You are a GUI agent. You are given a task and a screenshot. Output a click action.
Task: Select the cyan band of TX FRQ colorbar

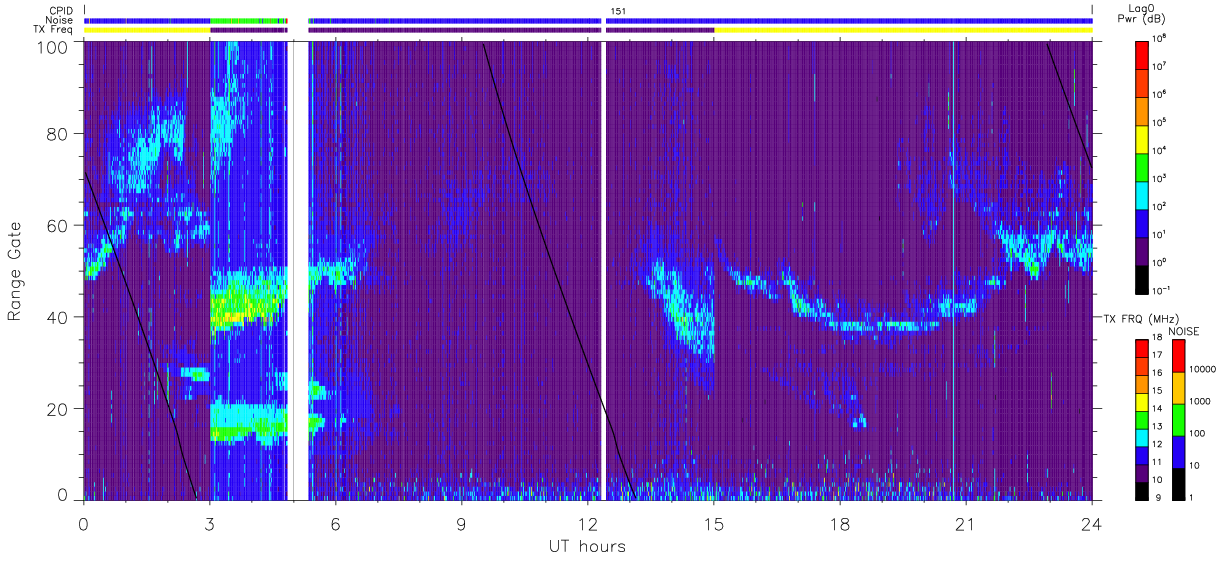(1141, 437)
